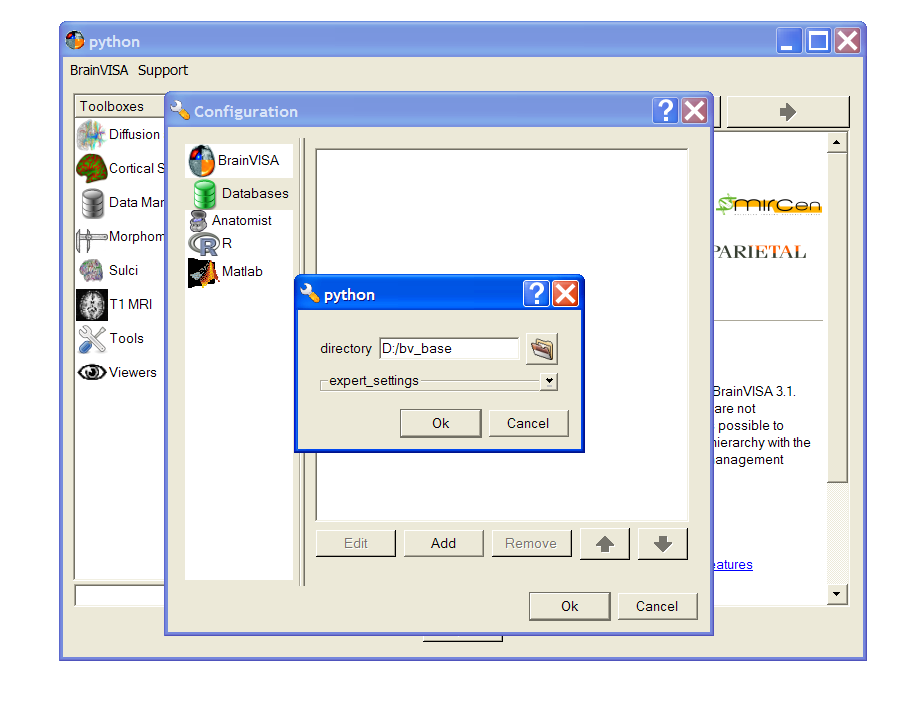Open the T1 MRI toolbox
This screenshot has height=701, width=909.
pos(91,304)
